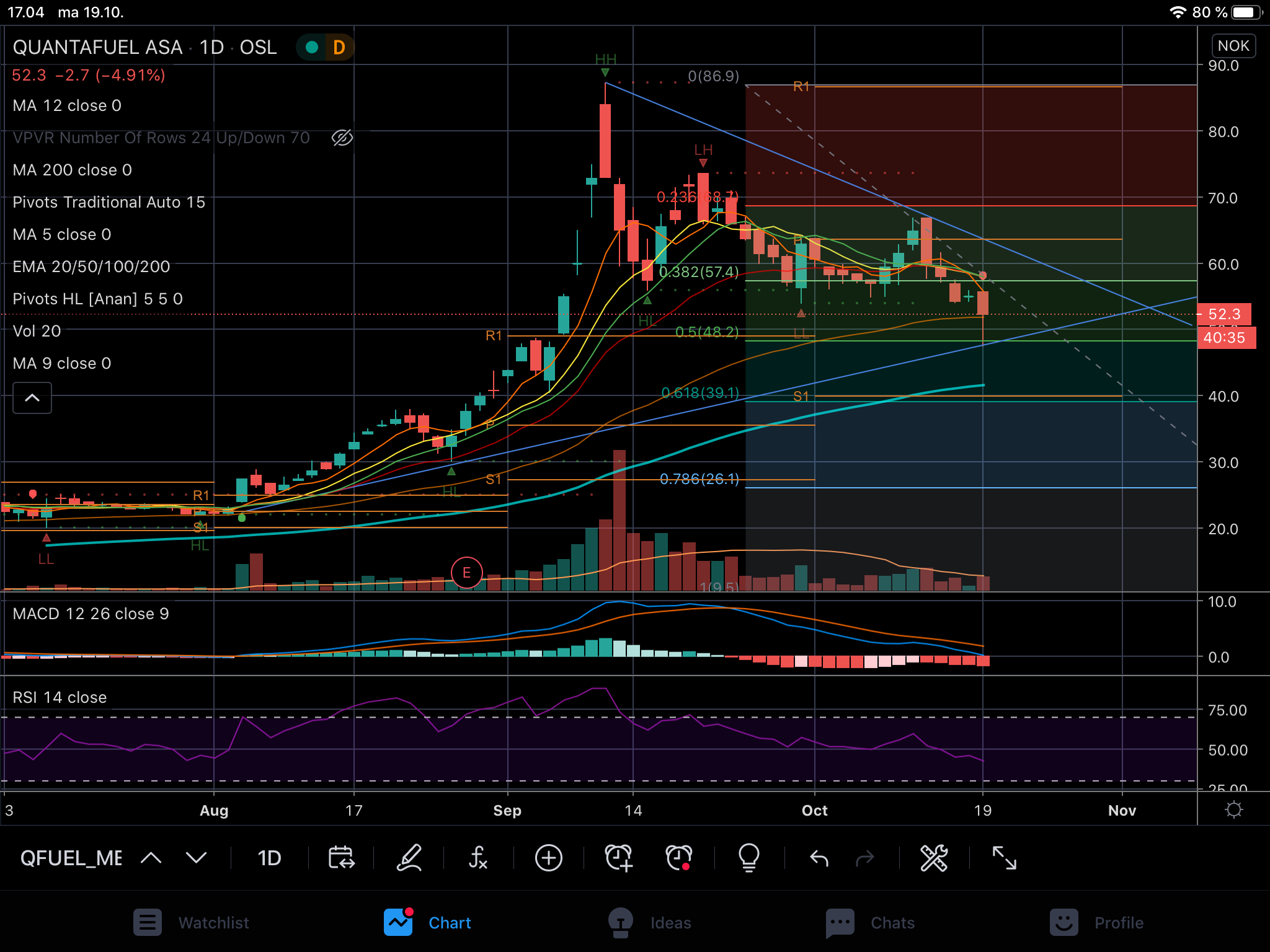The width and height of the screenshot is (1270, 952).
Task: Open the indicators fx menu
Action: pos(478,858)
